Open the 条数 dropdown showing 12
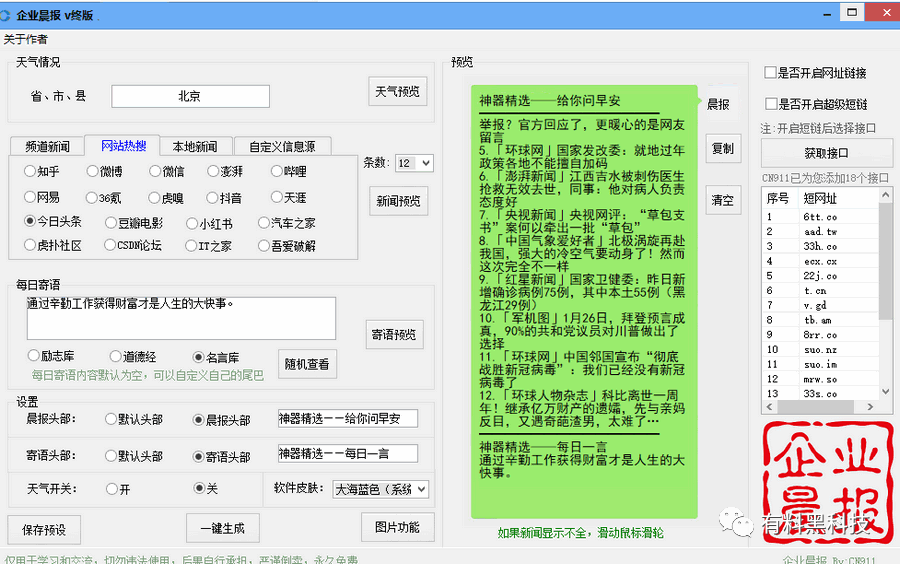The height and width of the screenshot is (564, 900). click(414, 163)
